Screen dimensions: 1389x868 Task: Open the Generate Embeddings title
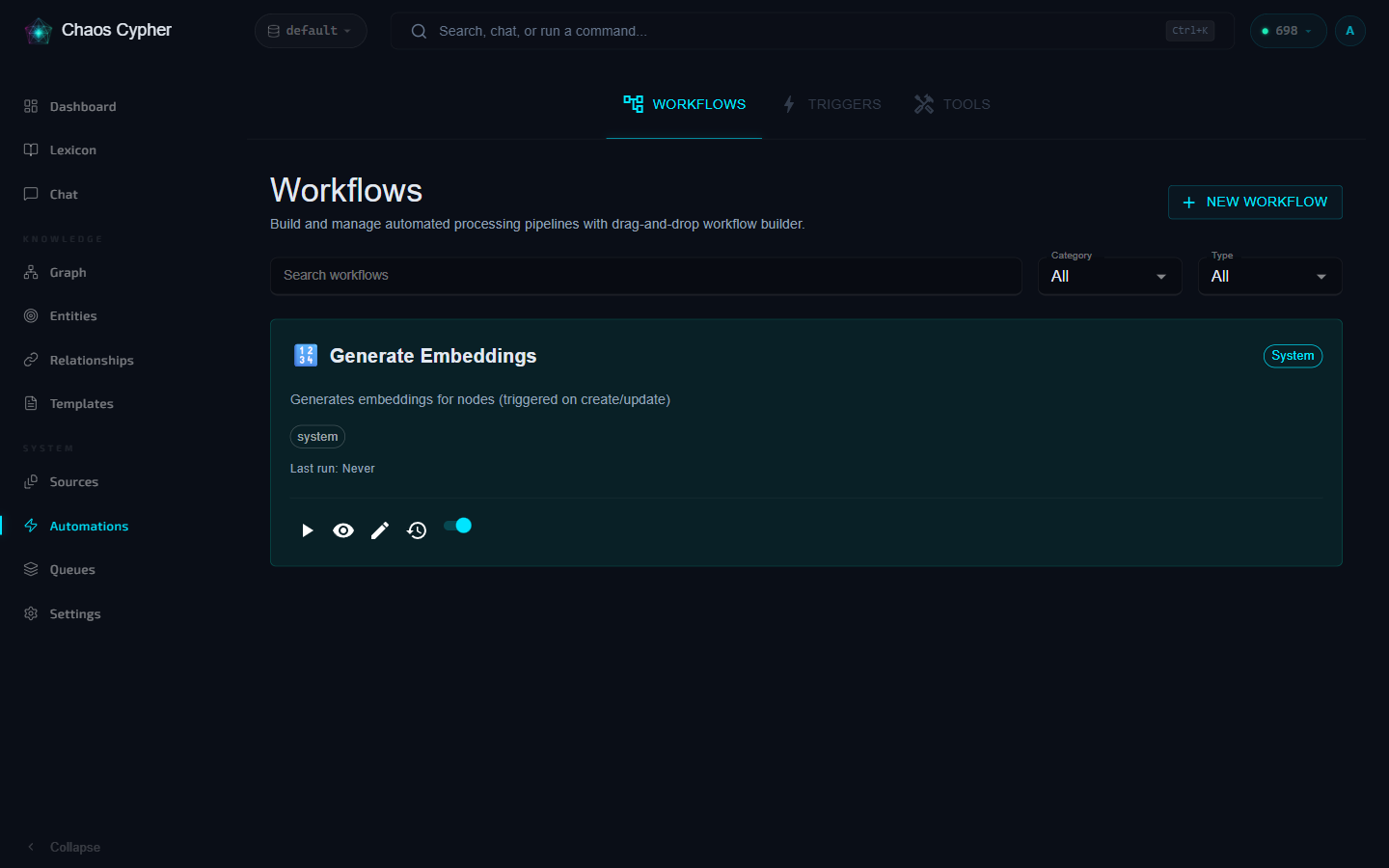click(x=433, y=356)
